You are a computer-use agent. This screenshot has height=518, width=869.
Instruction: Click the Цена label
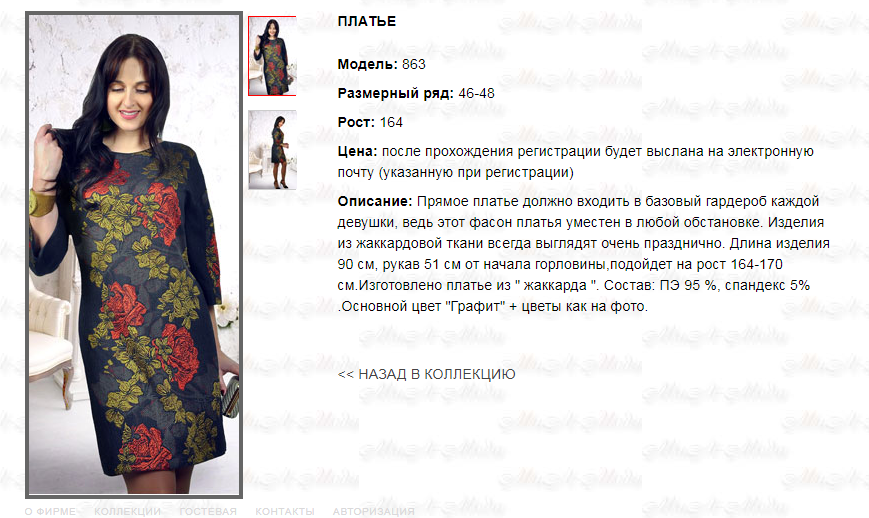(x=357, y=151)
